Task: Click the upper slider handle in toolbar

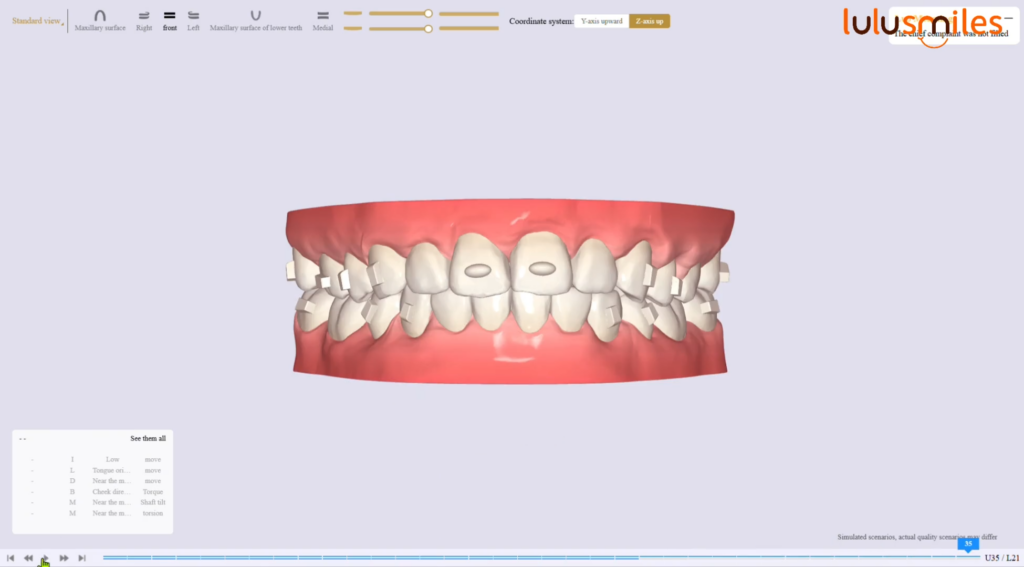Action: point(428,13)
